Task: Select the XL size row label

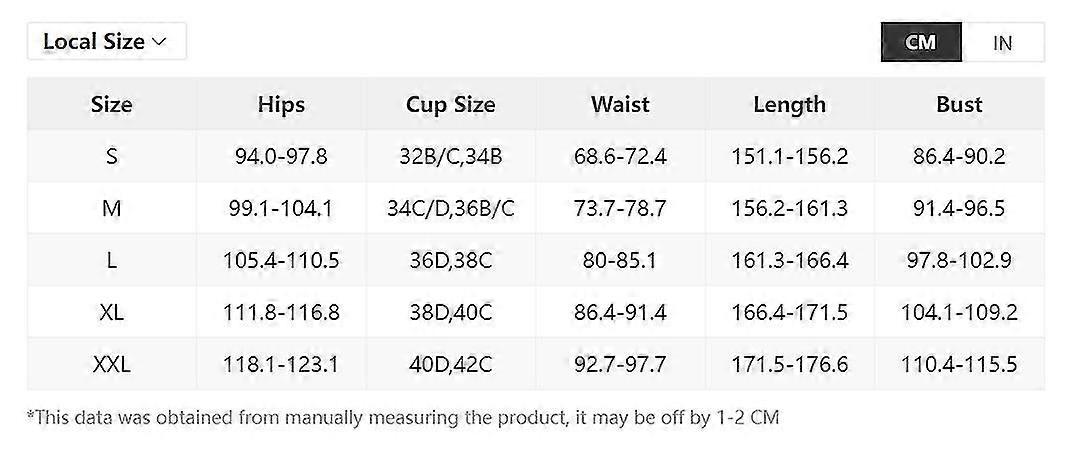Action: coord(111,312)
